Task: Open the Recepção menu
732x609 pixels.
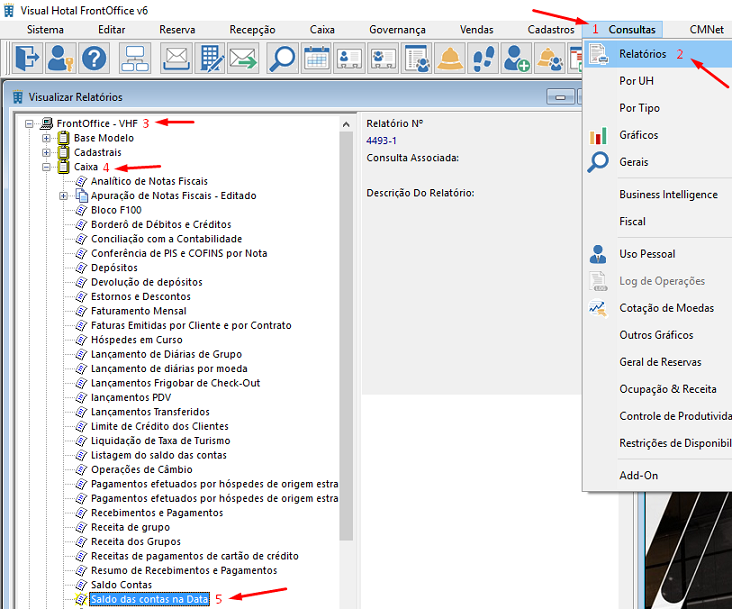Action: (x=253, y=29)
